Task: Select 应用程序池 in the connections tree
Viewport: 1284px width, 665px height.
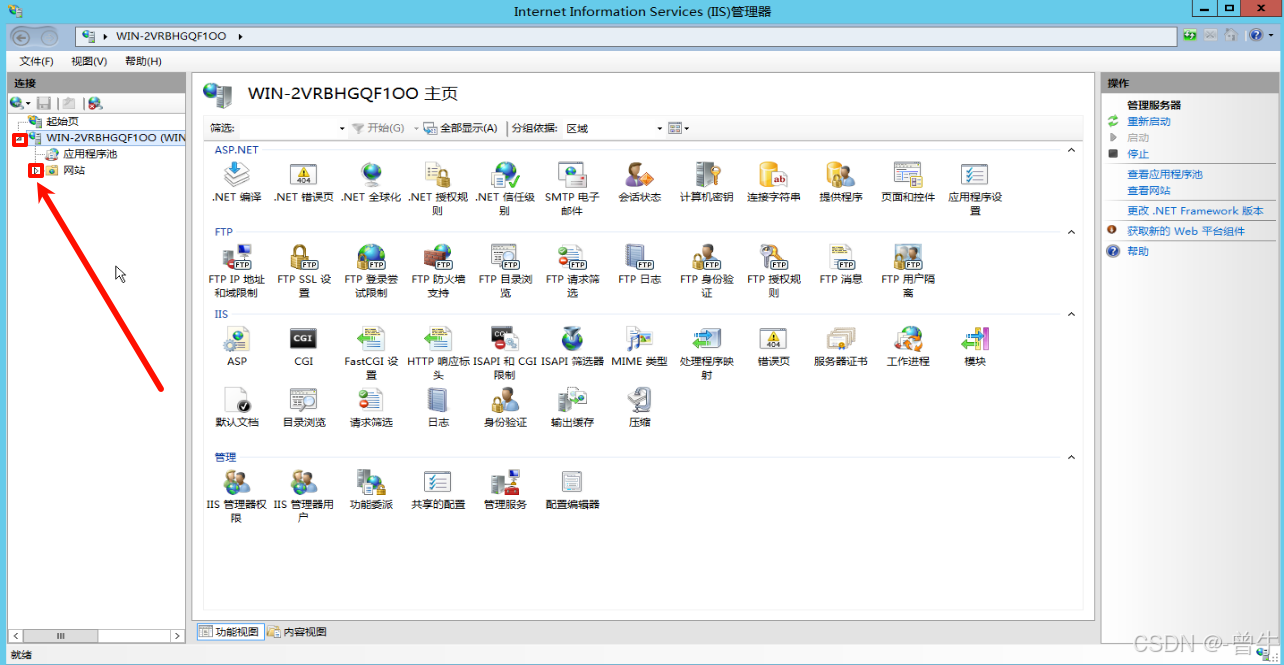Action: click(x=90, y=154)
